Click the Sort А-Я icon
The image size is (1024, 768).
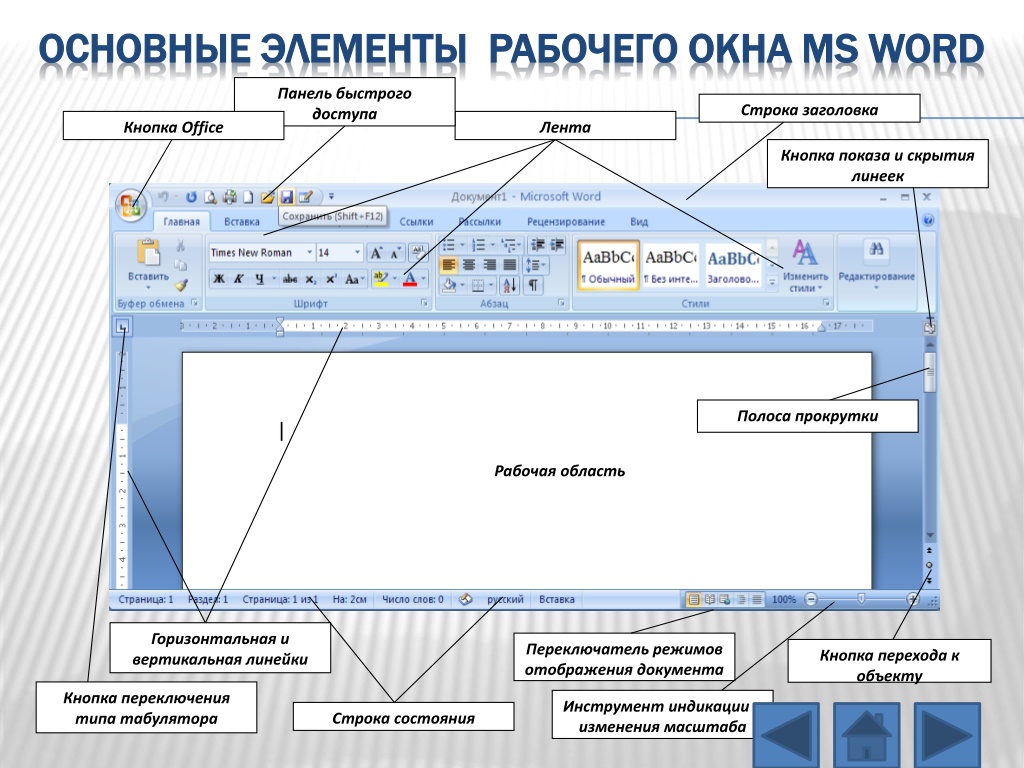509,285
